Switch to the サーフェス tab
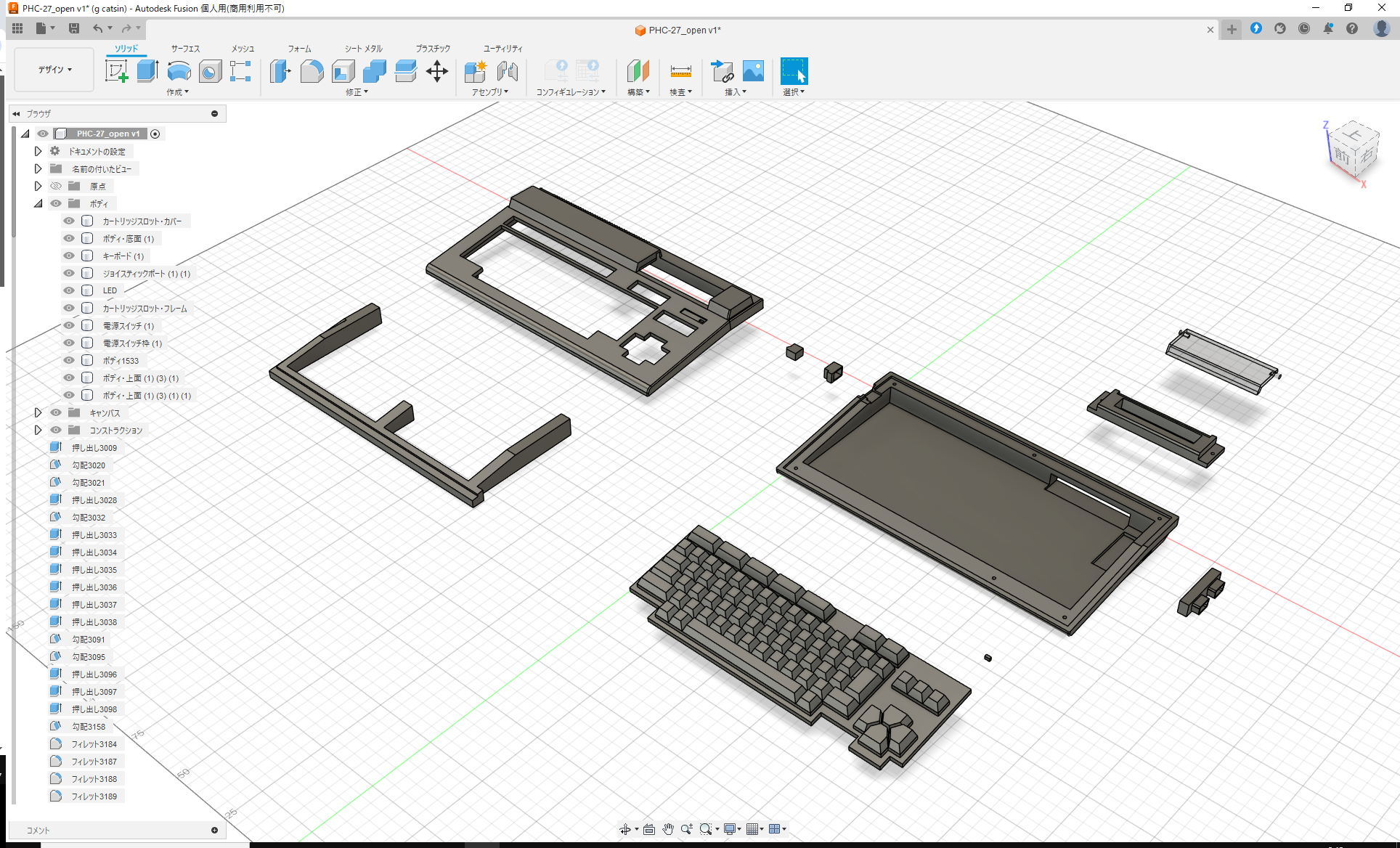This screenshot has width=1400, height=848. (184, 48)
